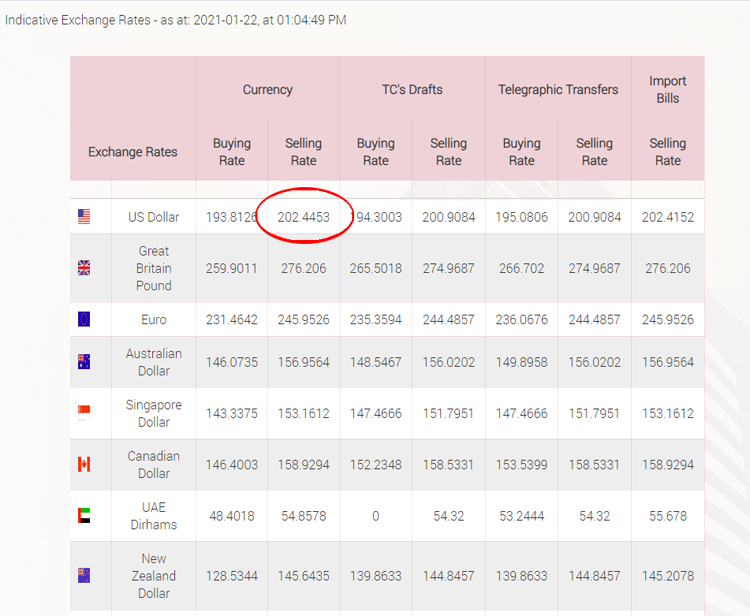Select the 'Singapore Dollar' row label
Image resolution: width=750 pixels, height=616 pixels.
[154, 413]
